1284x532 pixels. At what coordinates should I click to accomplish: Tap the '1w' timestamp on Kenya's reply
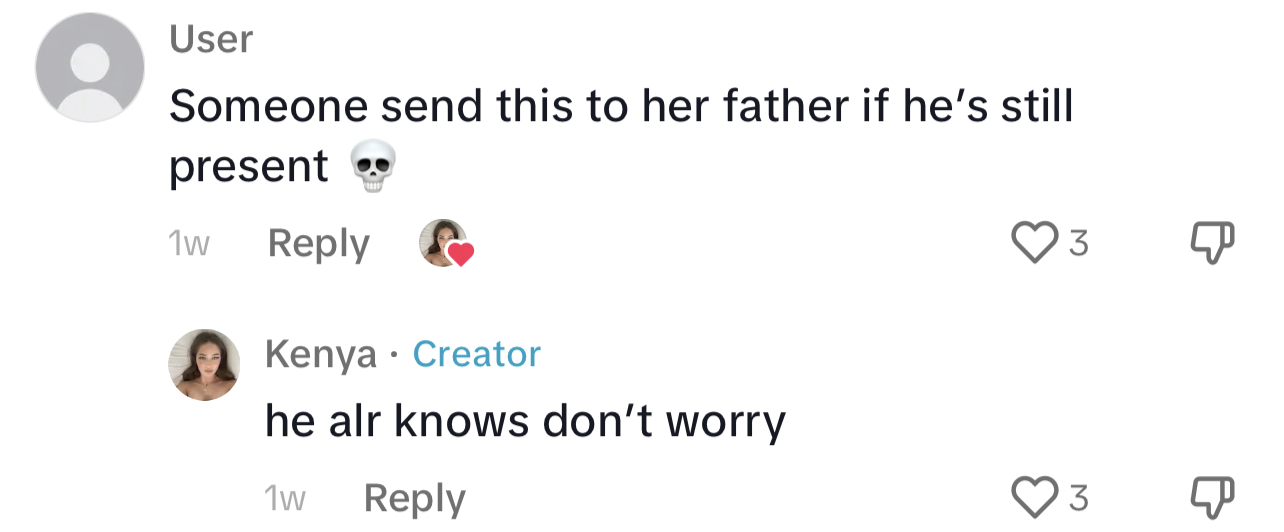click(x=286, y=498)
